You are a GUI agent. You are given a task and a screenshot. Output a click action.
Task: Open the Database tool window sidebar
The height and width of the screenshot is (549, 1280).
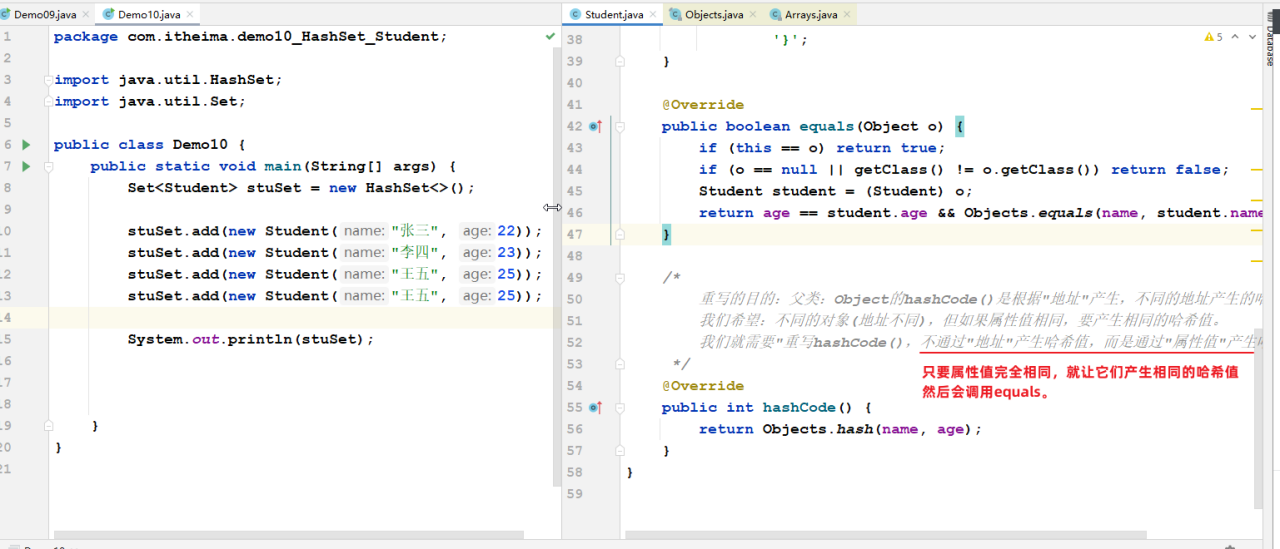click(1272, 38)
